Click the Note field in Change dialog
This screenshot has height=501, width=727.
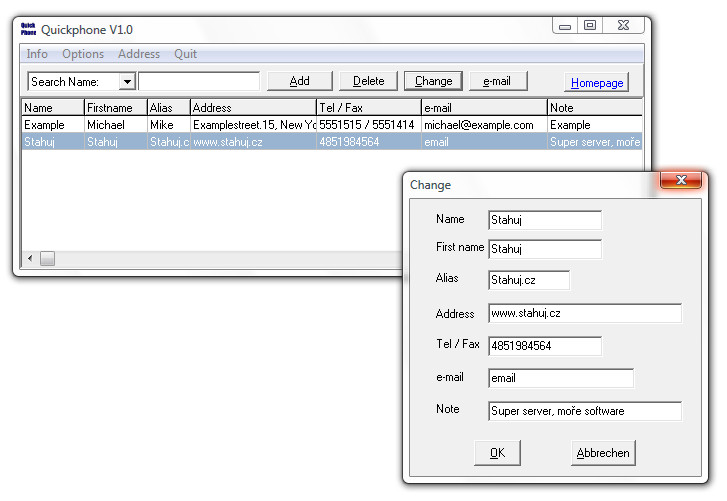585,411
